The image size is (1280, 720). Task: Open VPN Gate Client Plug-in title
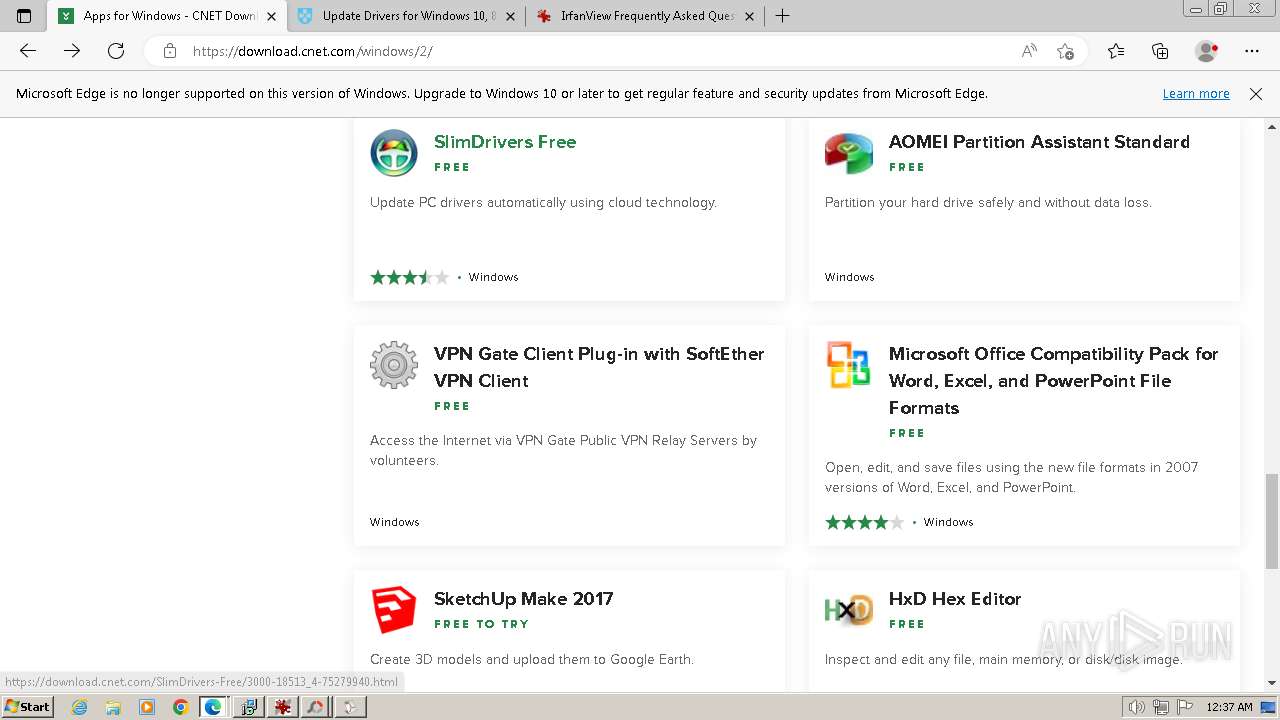[599, 367]
